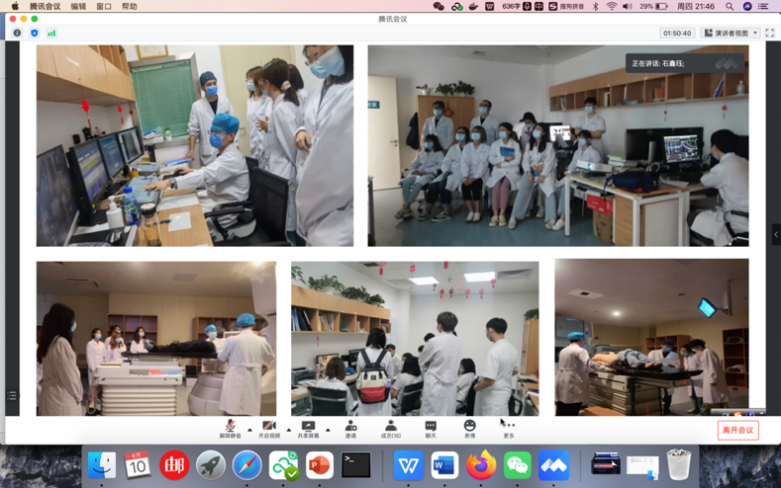Show meeting info via the info icon
Screen dimensions: 781x488
tap(17, 33)
